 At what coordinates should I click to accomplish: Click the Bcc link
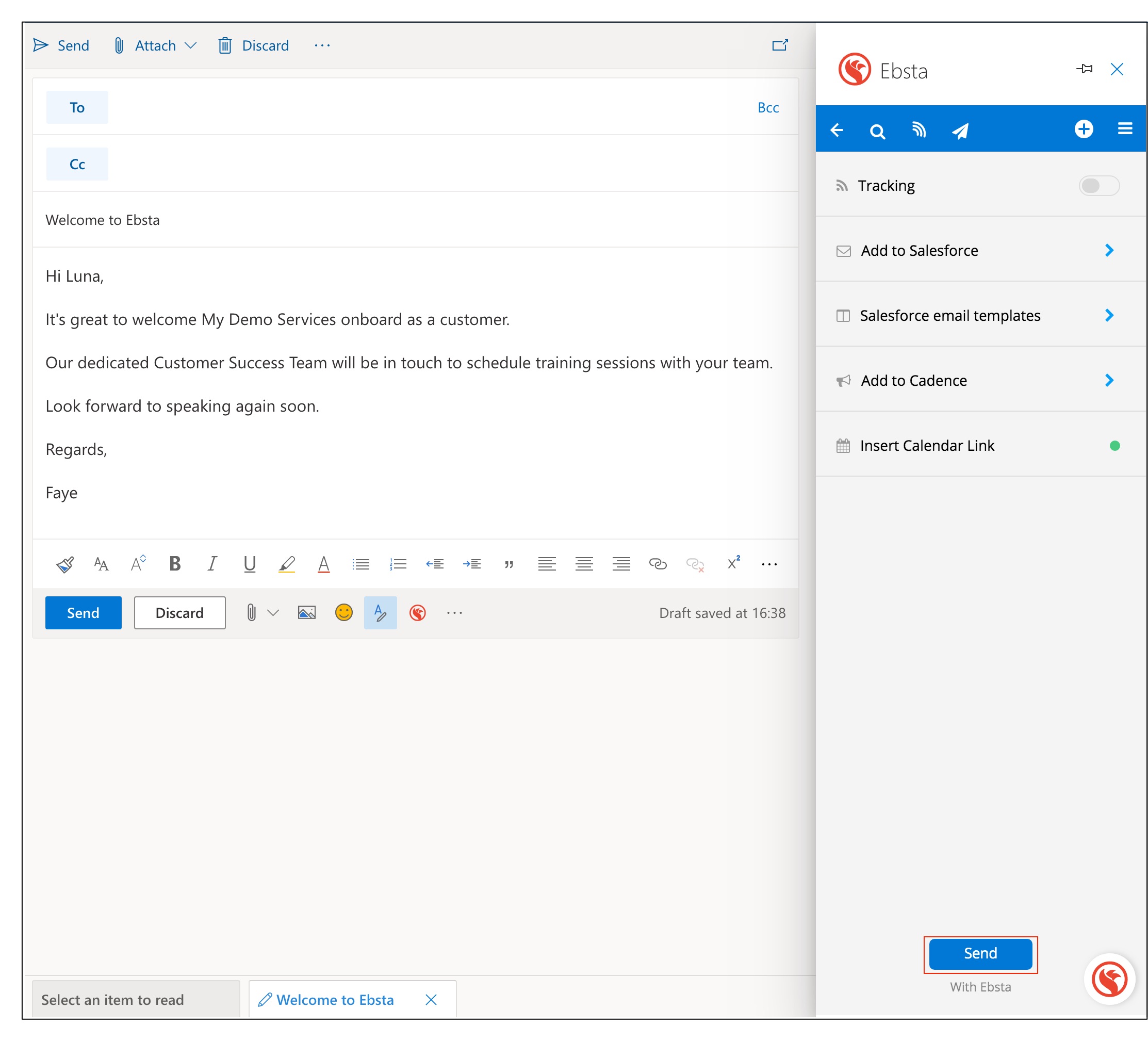pos(767,108)
